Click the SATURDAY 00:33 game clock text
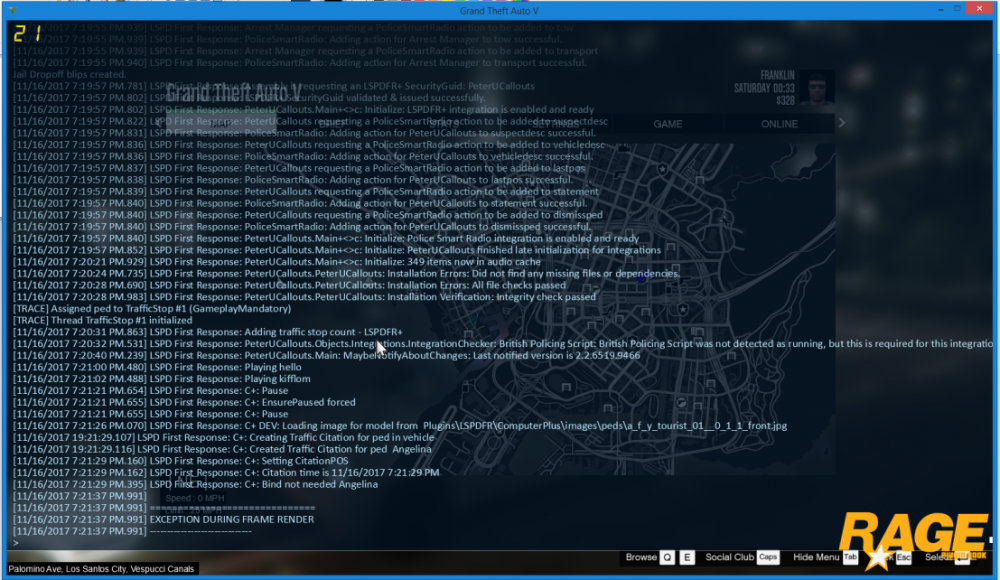The height and width of the screenshot is (580, 1000). coord(764,88)
